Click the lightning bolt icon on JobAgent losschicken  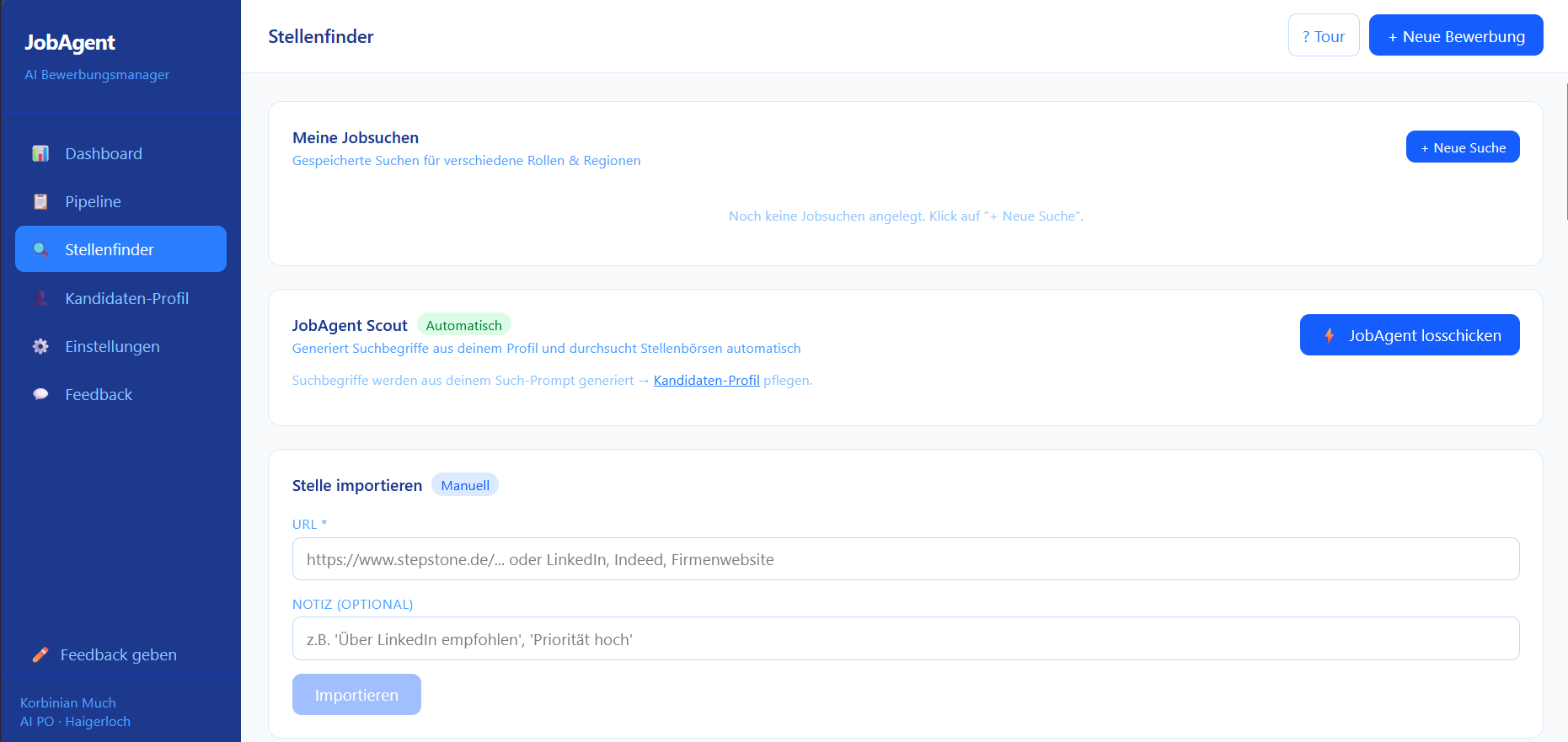click(1330, 335)
